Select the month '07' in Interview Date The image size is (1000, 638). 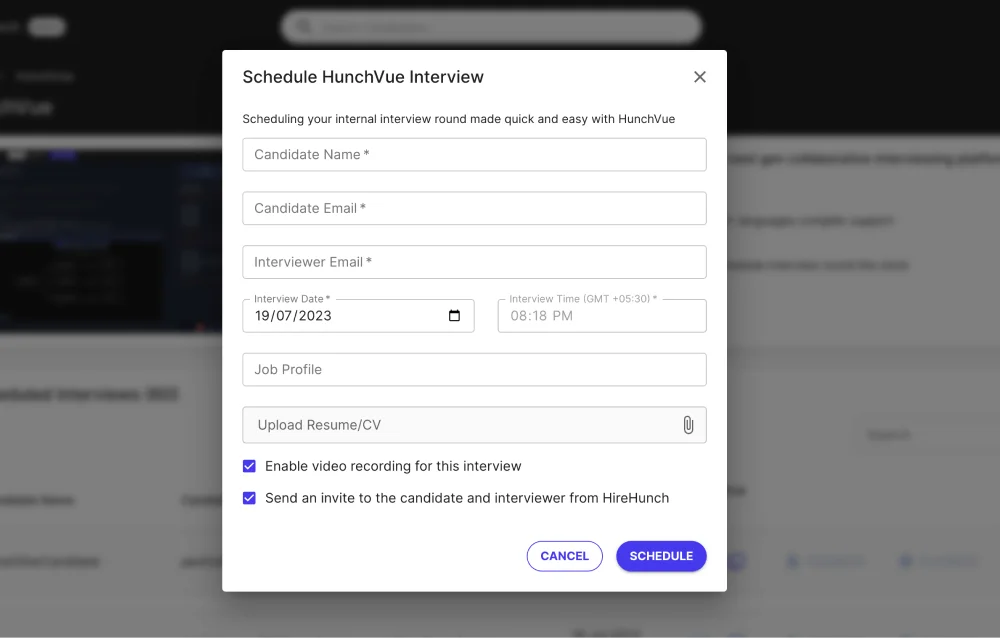coord(287,316)
